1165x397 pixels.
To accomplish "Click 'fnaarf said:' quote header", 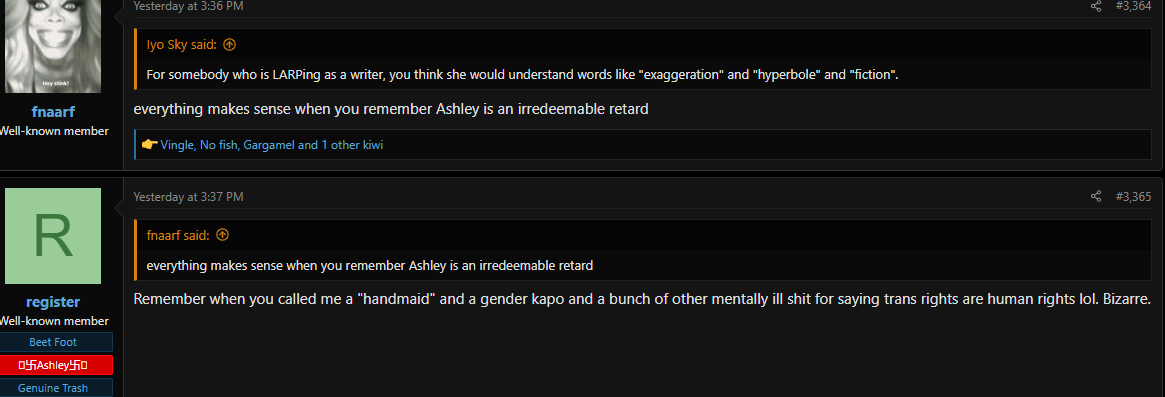I will 178,235.
